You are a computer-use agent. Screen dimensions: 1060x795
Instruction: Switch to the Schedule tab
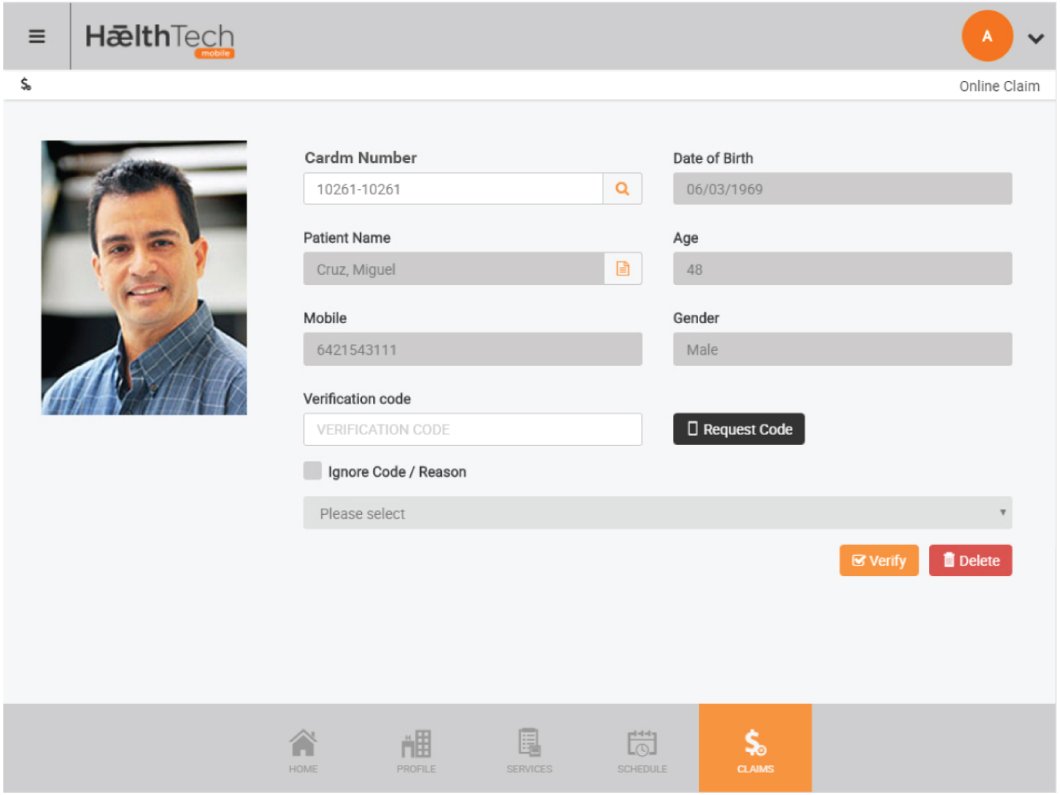(x=642, y=750)
